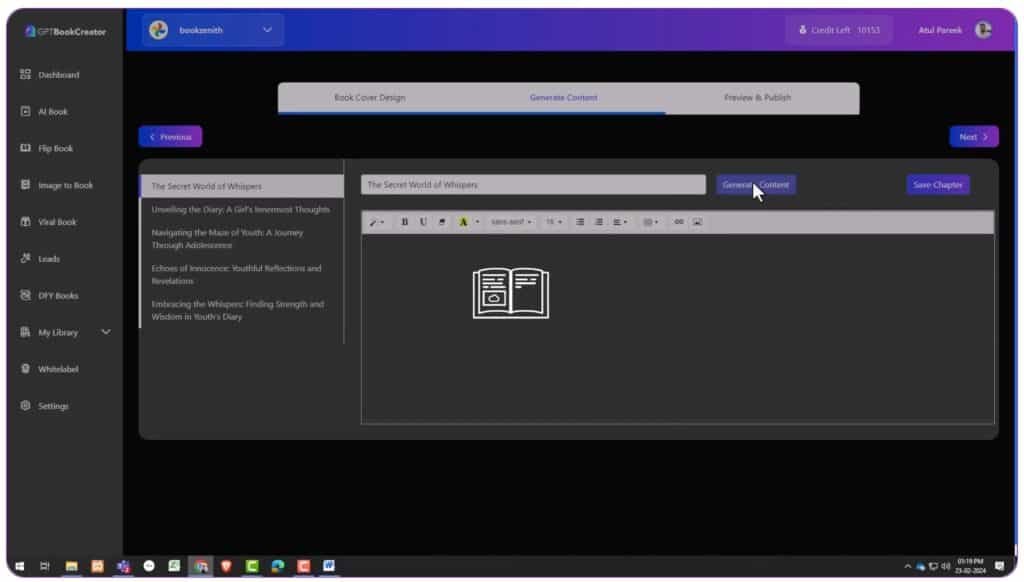
Task: Click the eraser remove-format icon
Action: pyautogui.click(x=442, y=222)
